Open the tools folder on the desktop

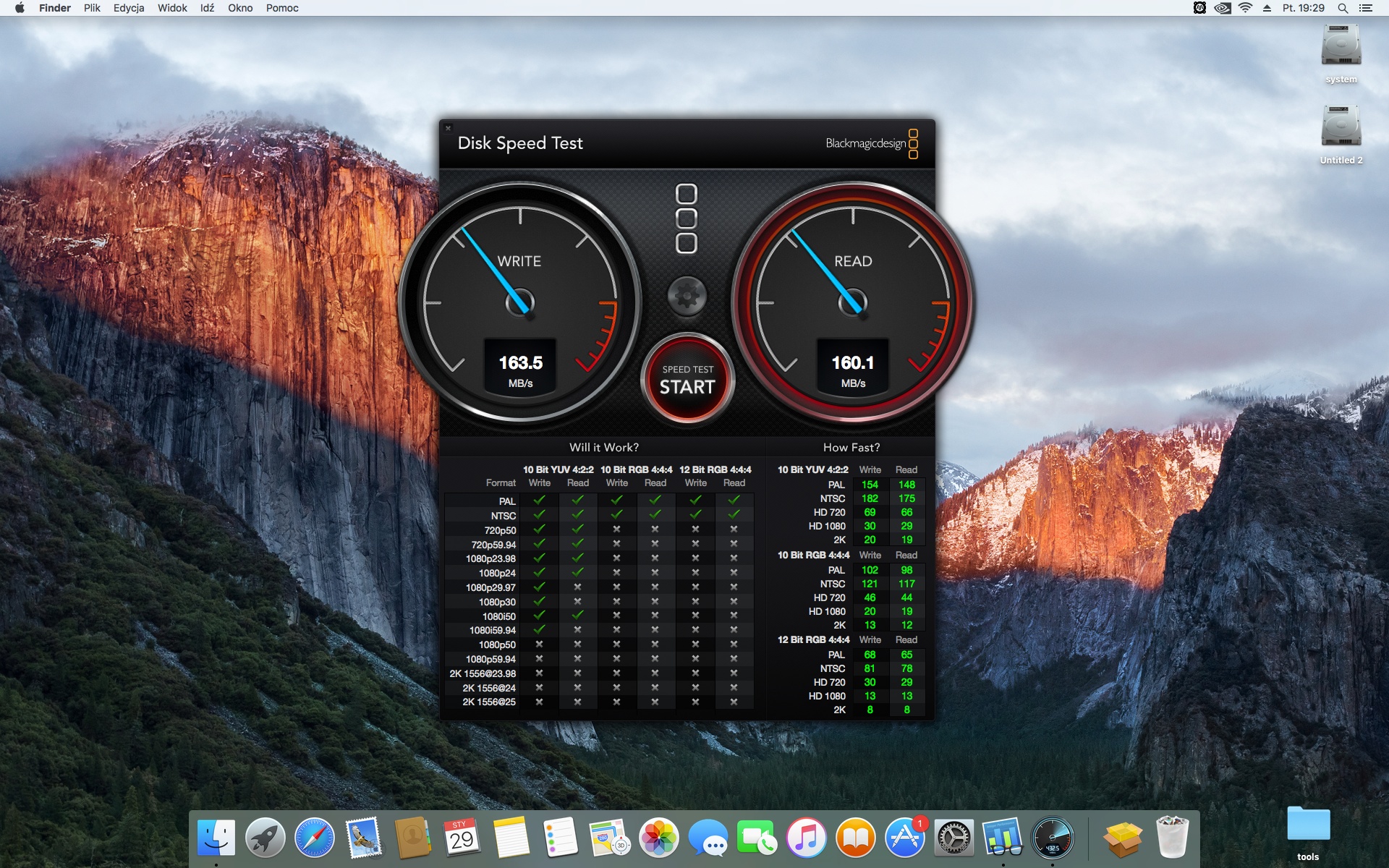pyautogui.click(x=1307, y=825)
